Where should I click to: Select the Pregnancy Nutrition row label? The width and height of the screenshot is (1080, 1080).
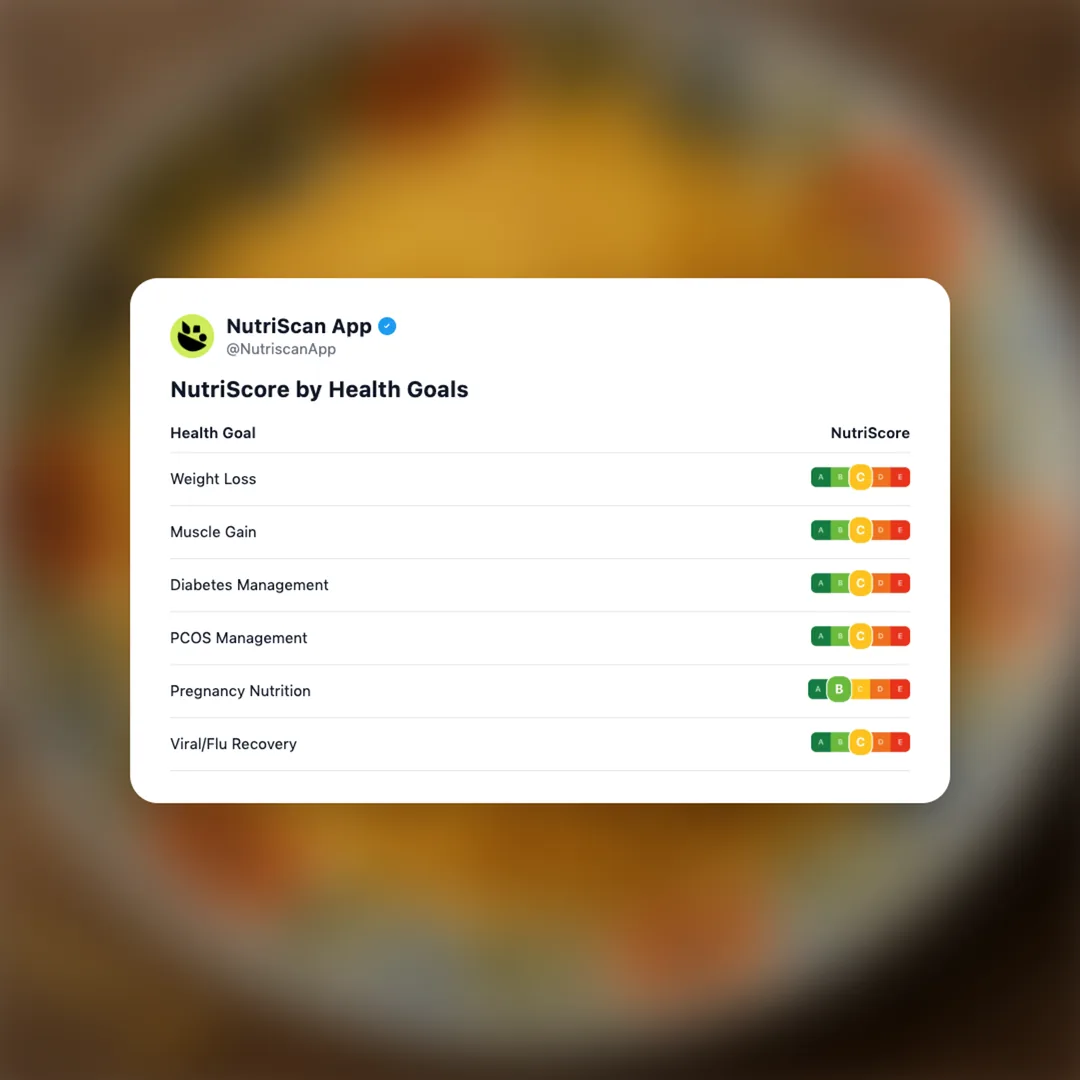coord(240,691)
